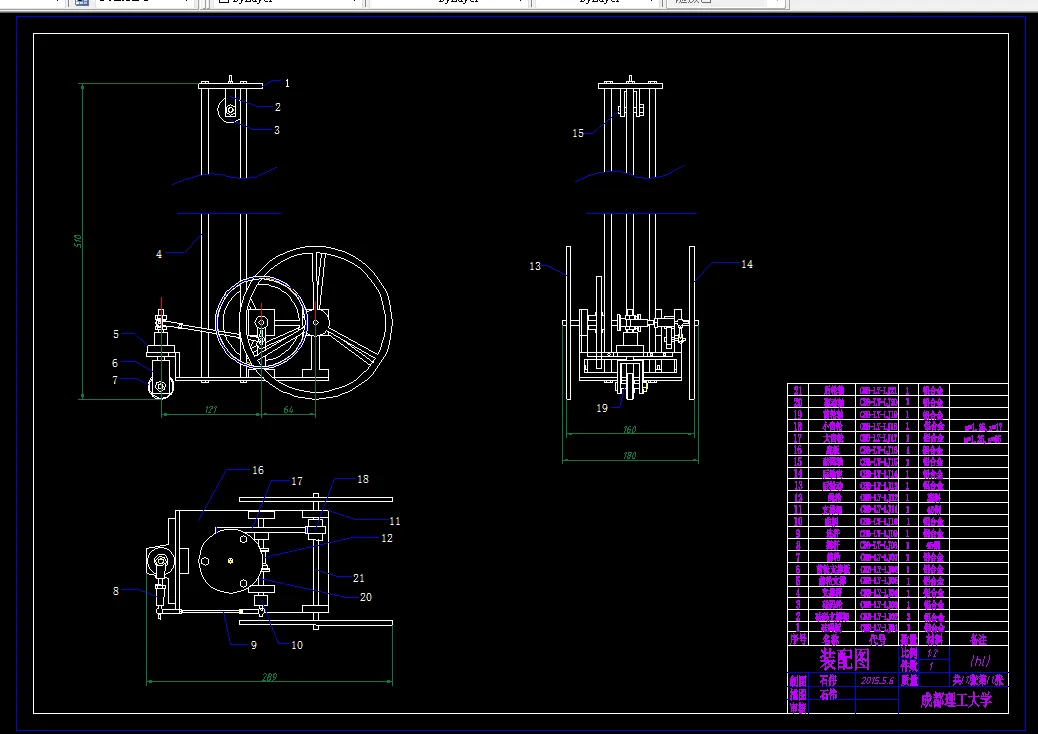This screenshot has height=734, width=1038.
Task: Click callout number 15 in the front view
Action: tap(578, 133)
